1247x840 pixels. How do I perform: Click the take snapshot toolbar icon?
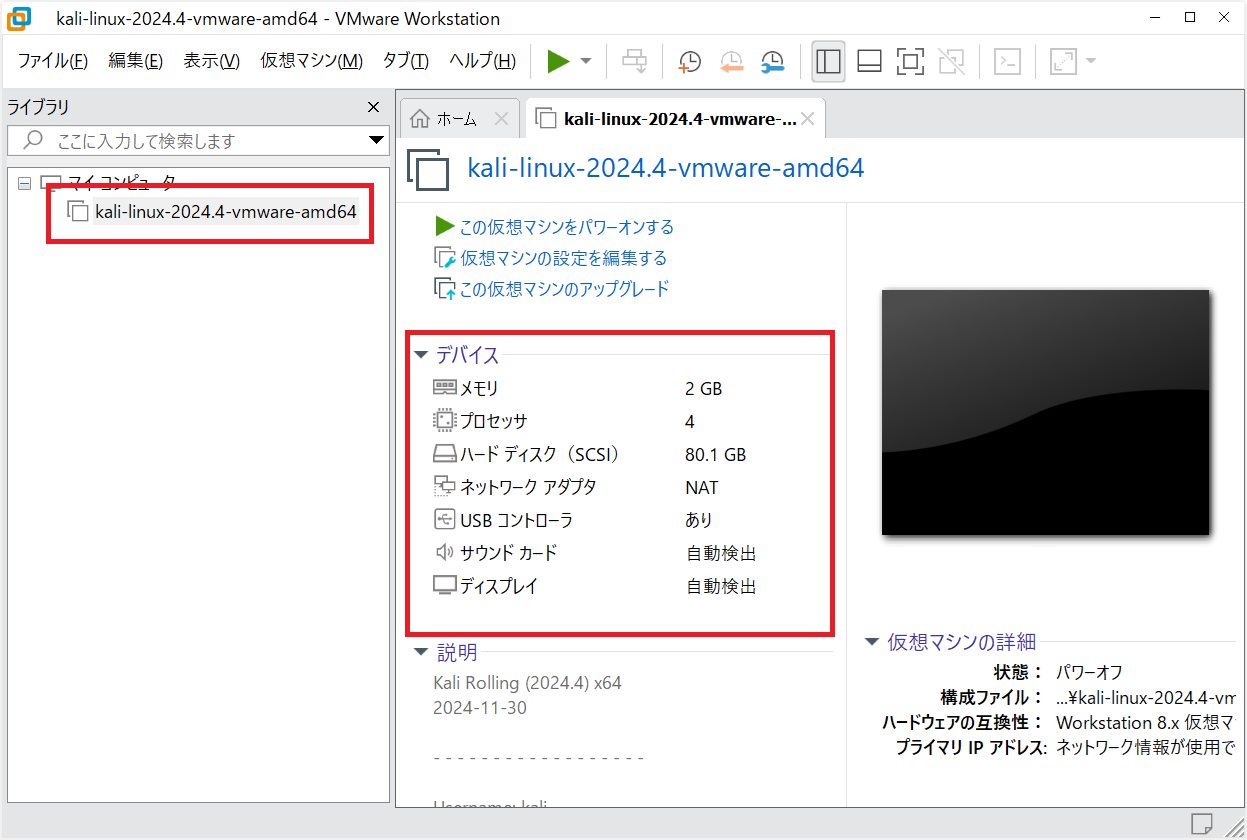(x=689, y=61)
